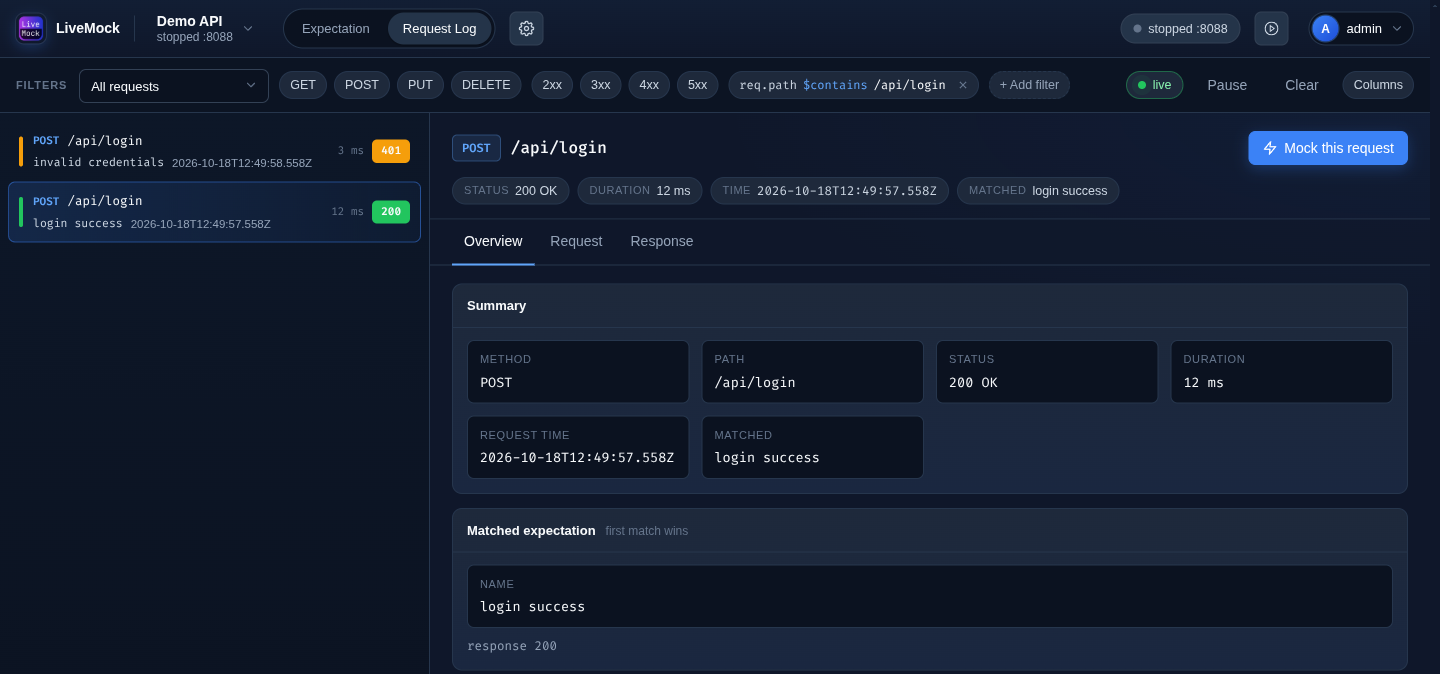Remove the req.path /api/login filter
The image size is (1440, 674).
[963, 85]
